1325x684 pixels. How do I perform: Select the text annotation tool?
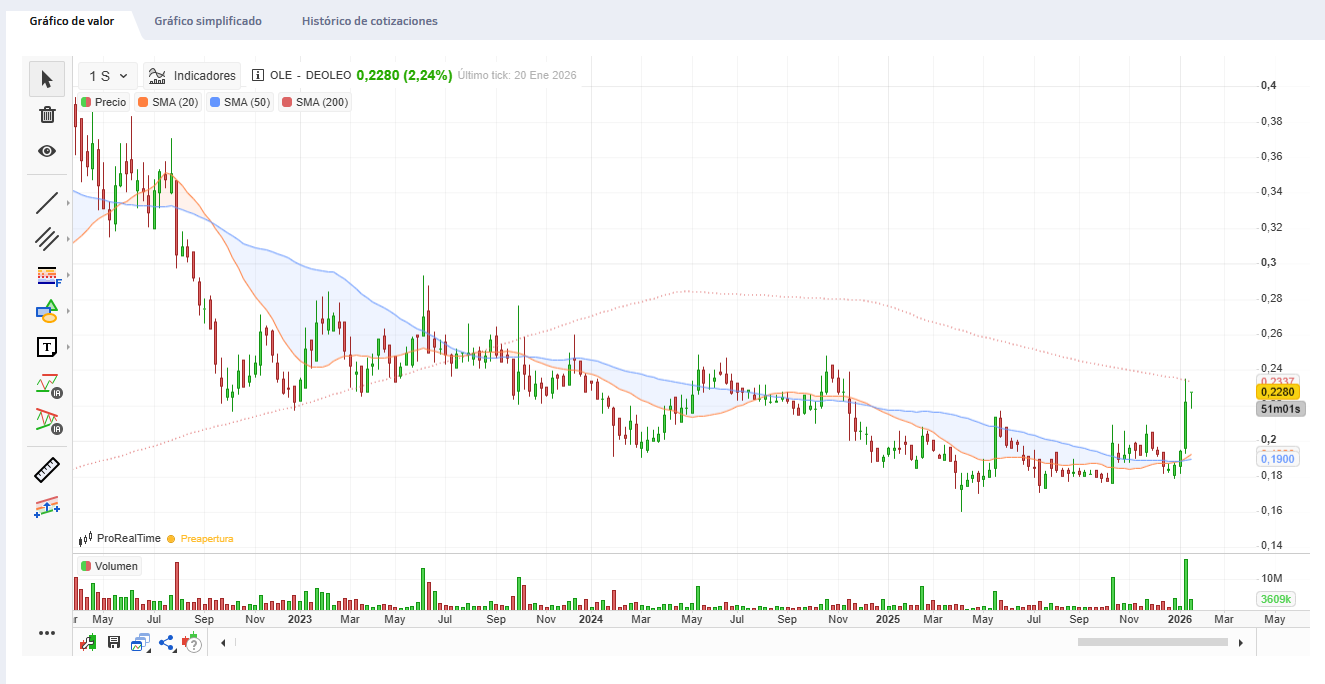(47, 347)
